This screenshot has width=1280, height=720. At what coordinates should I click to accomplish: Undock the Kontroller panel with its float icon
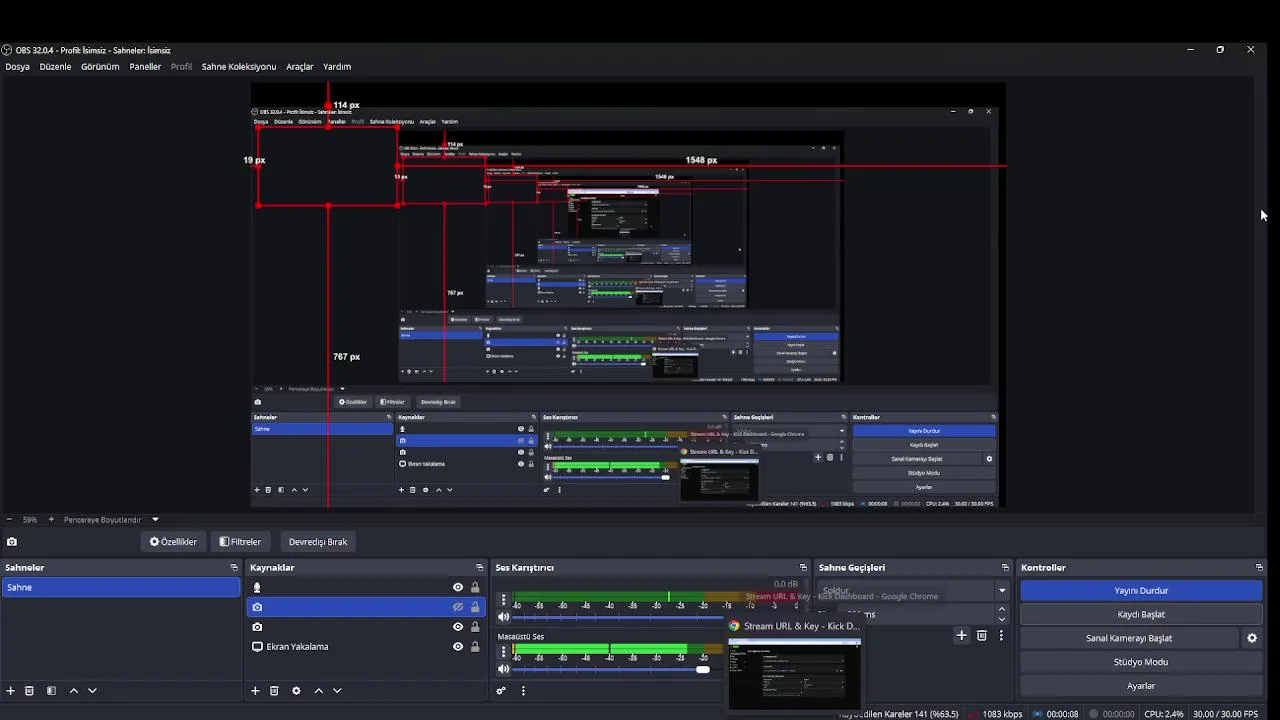pyautogui.click(x=1259, y=568)
